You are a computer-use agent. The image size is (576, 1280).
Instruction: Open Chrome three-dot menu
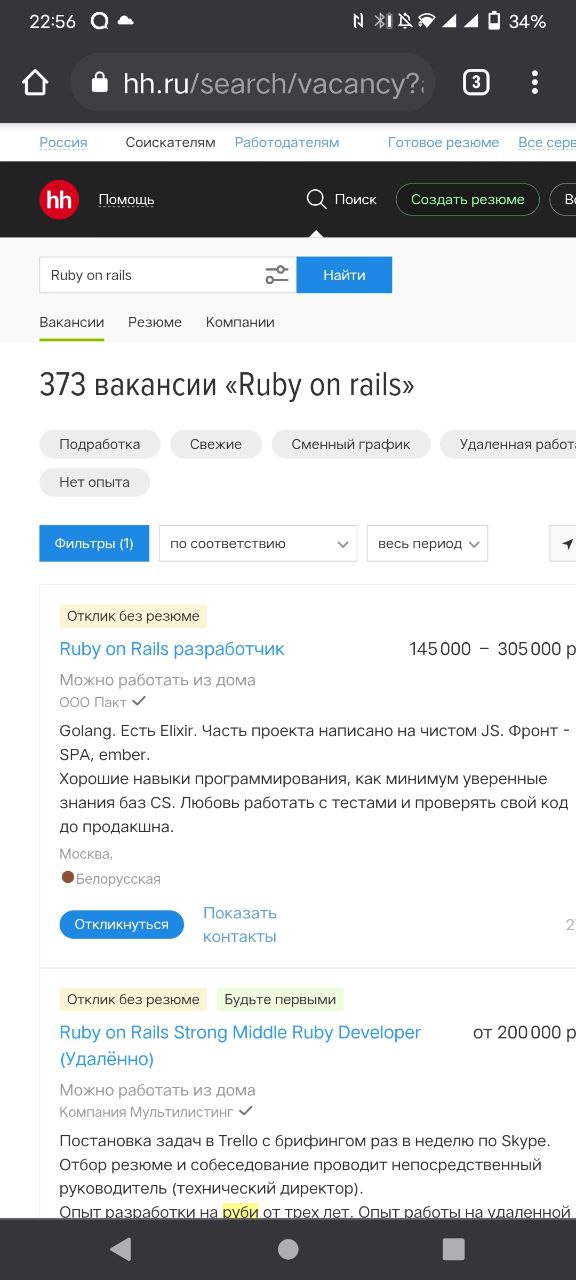coord(535,83)
